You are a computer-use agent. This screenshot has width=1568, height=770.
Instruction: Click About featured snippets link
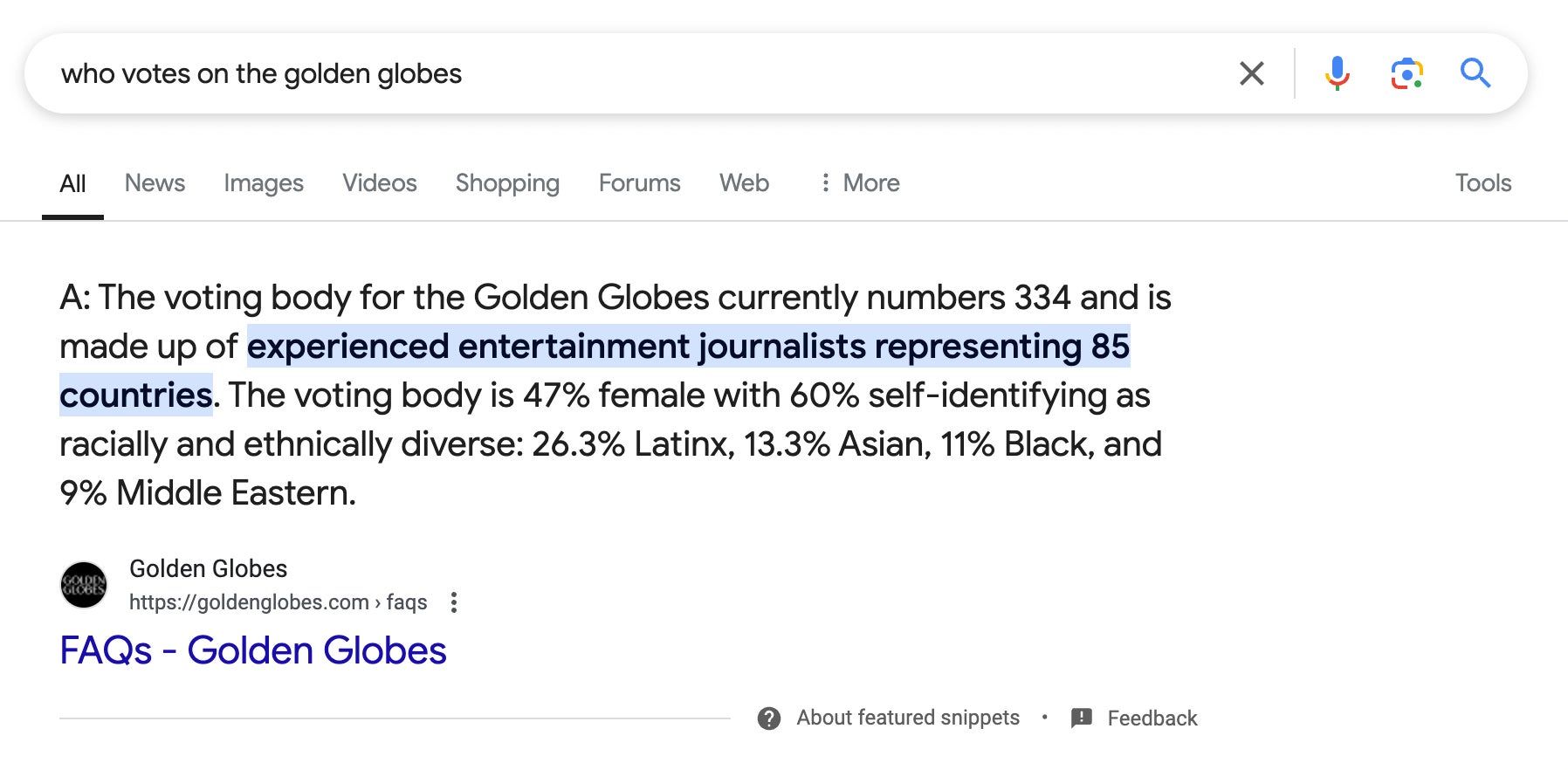[907, 718]
